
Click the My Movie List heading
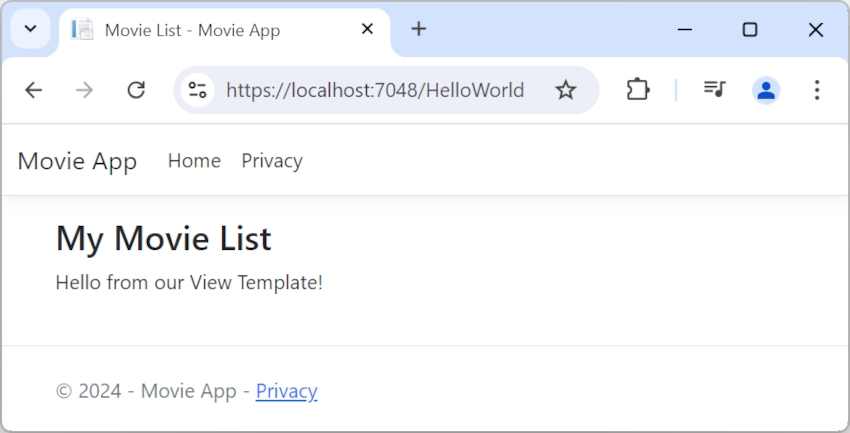163,238
